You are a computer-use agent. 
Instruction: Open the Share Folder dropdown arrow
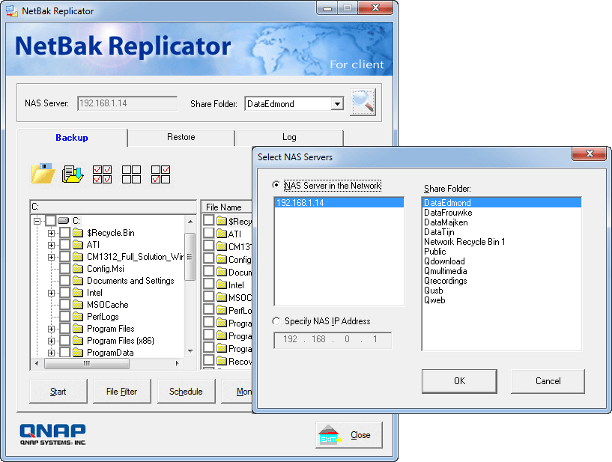(x=337, y=104)
